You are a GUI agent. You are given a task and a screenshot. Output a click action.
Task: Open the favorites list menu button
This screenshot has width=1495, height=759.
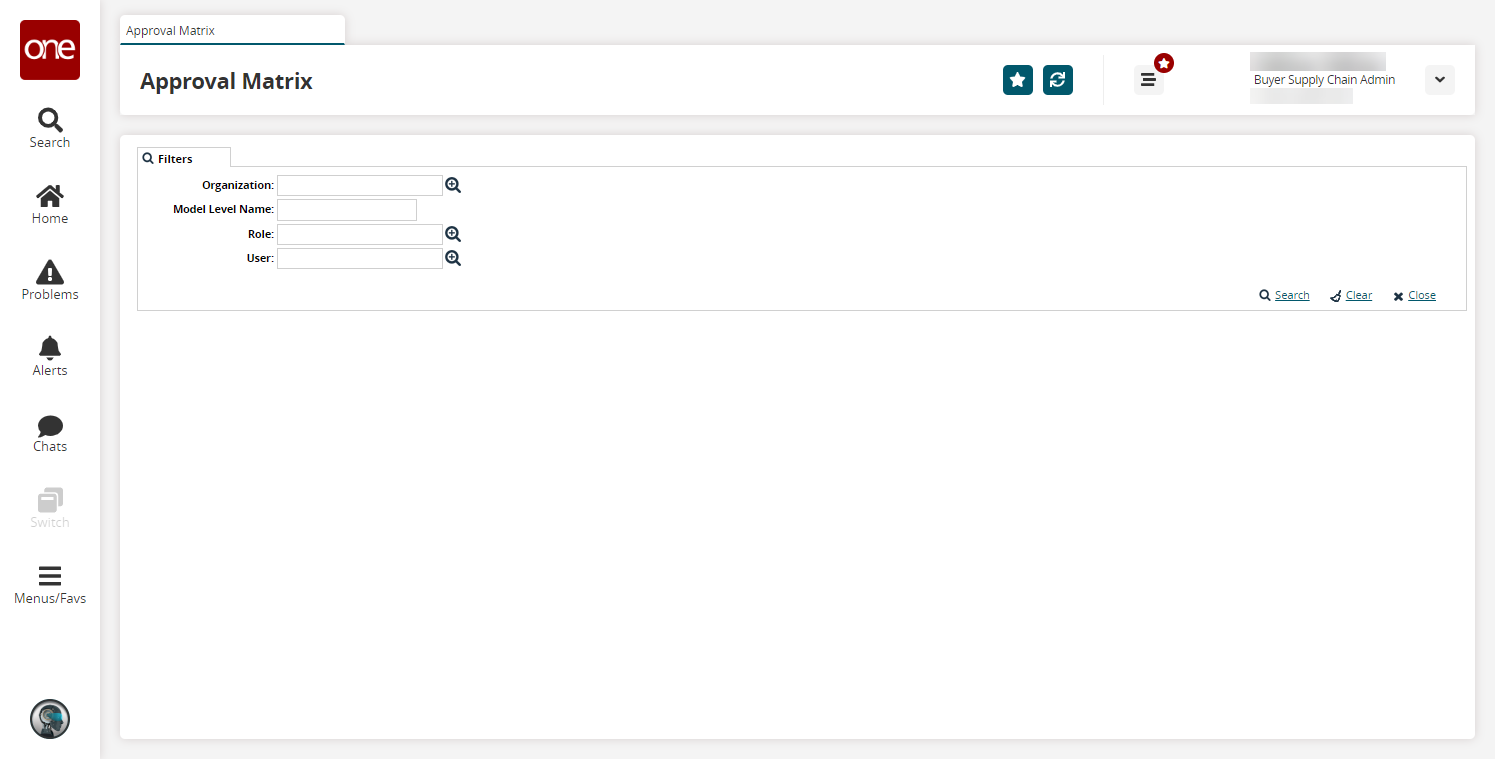point(1148,80)
